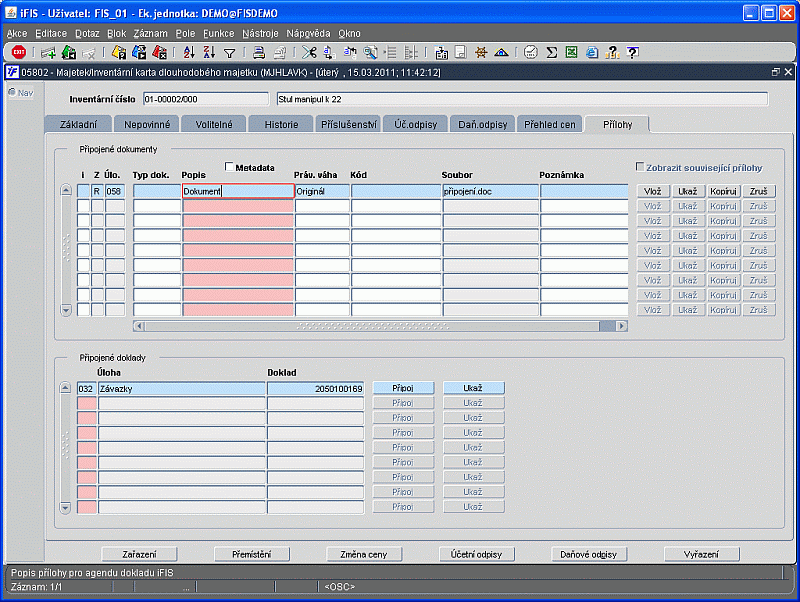800x602 pixels.
Task: Click the scissors cut icon
Action: 309,52
